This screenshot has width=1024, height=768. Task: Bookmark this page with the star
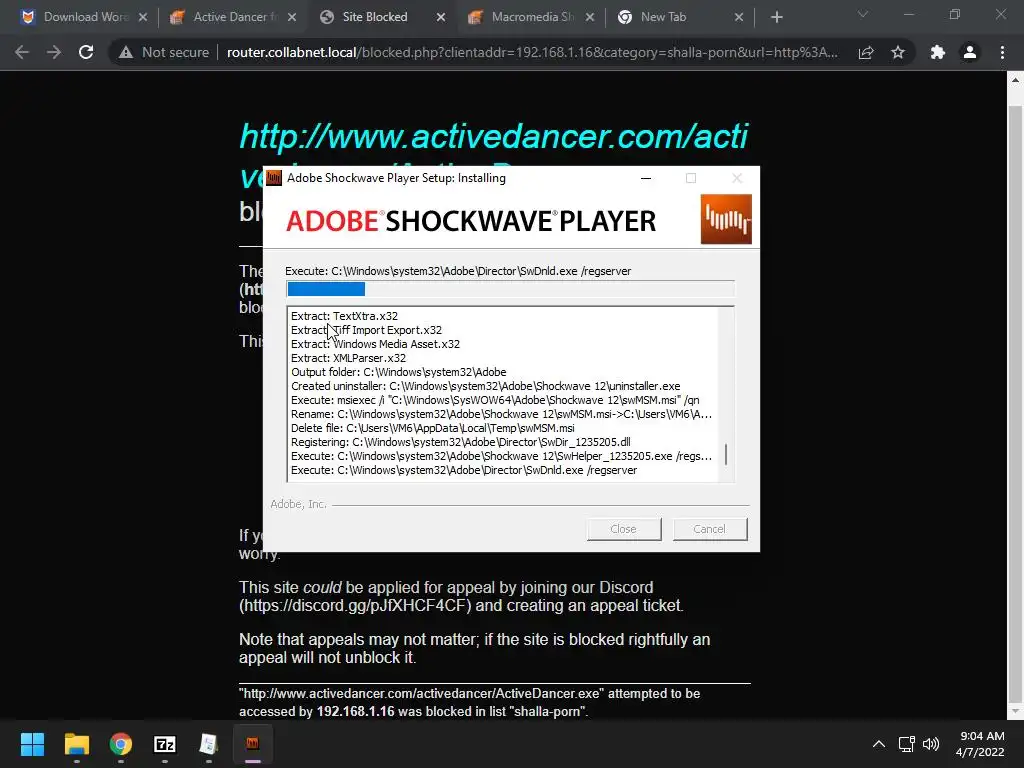(898, 52)
